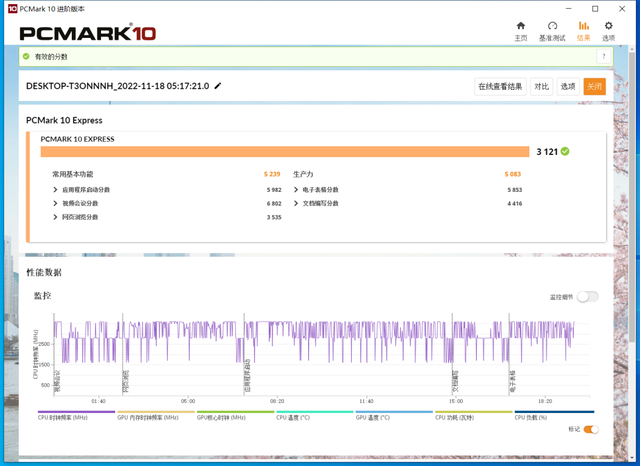Click the question mark help button
This screenshot has width=640, height=466.
click(604, 56)
